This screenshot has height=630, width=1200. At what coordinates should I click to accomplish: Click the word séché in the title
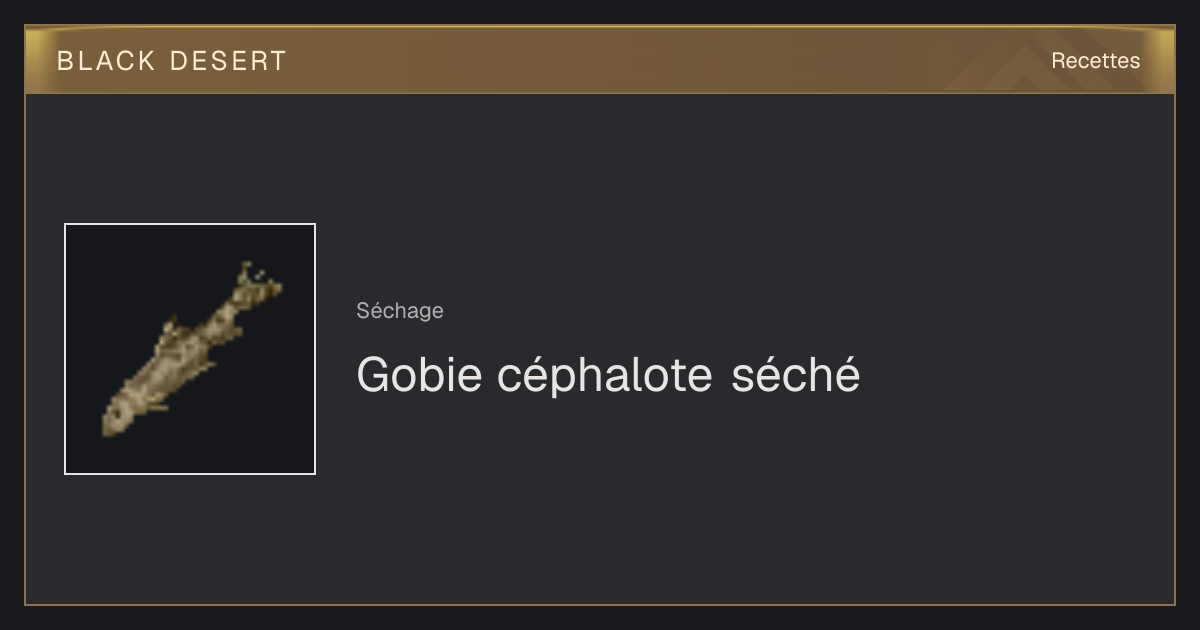[x=796, y=375]
